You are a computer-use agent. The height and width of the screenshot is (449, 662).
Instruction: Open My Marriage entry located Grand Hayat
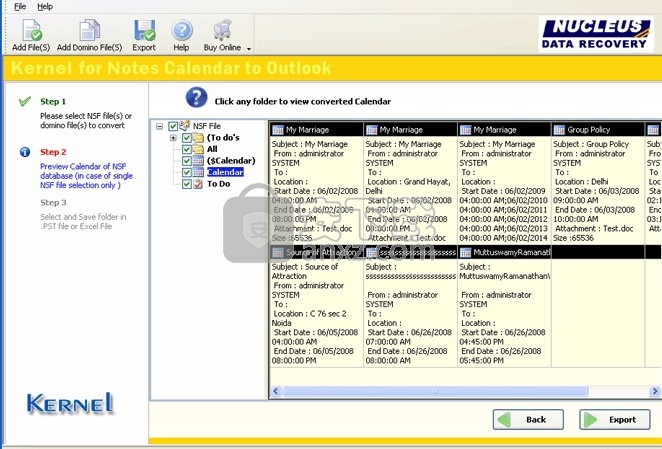[x=410, y=182]
